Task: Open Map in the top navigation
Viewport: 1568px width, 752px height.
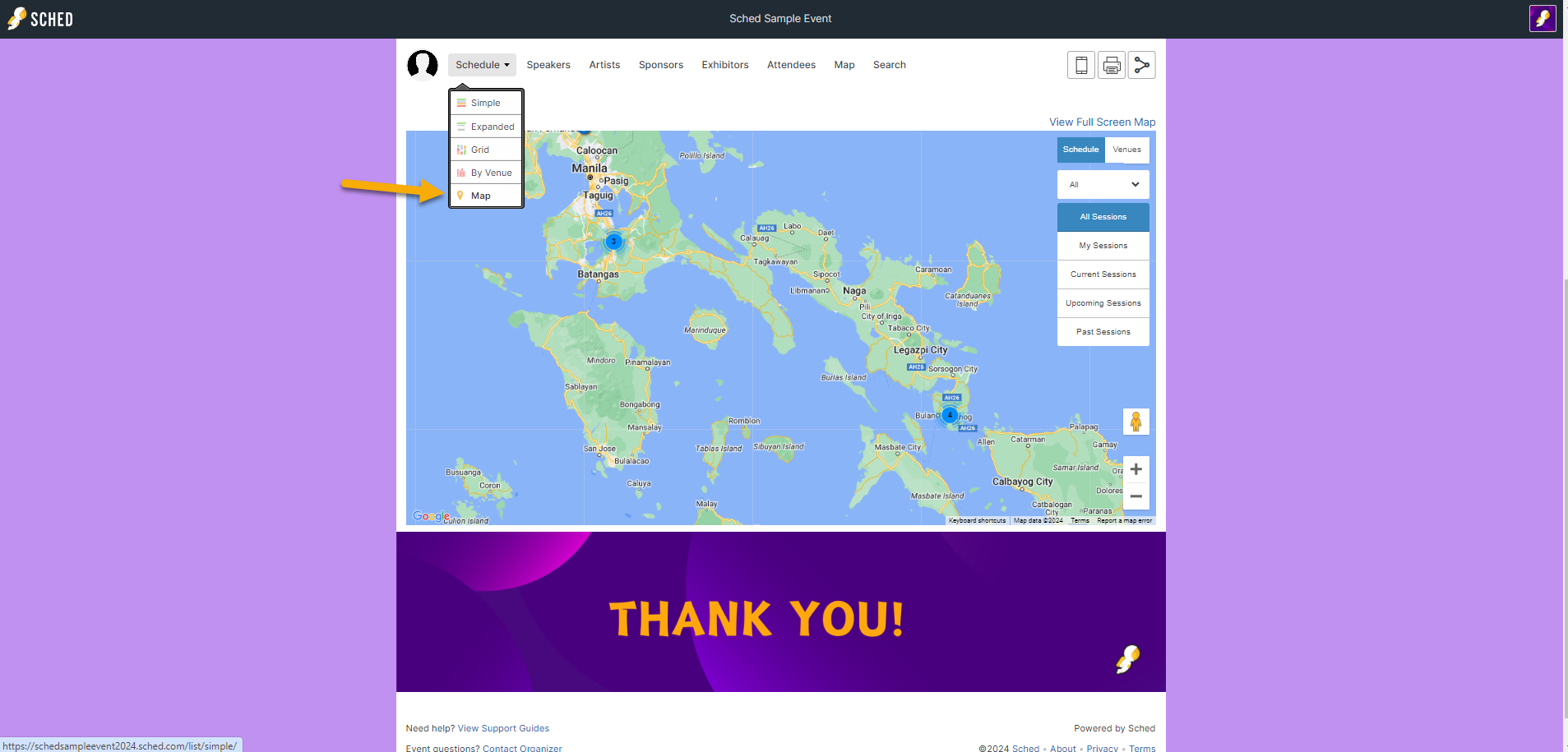Action: click(x=844, y=65)
